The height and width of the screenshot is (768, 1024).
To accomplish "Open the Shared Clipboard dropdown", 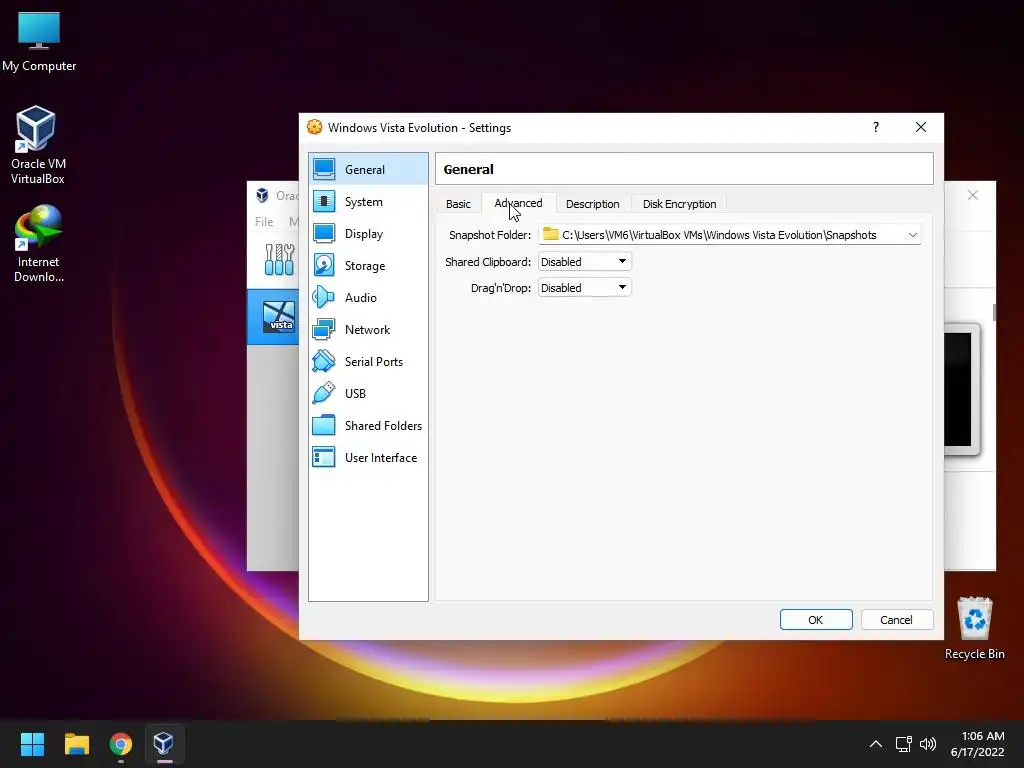I will click(584, 261).
